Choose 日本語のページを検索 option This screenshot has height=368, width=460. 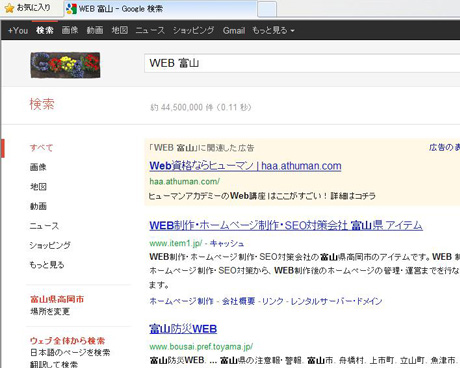[x=70, y=352]
